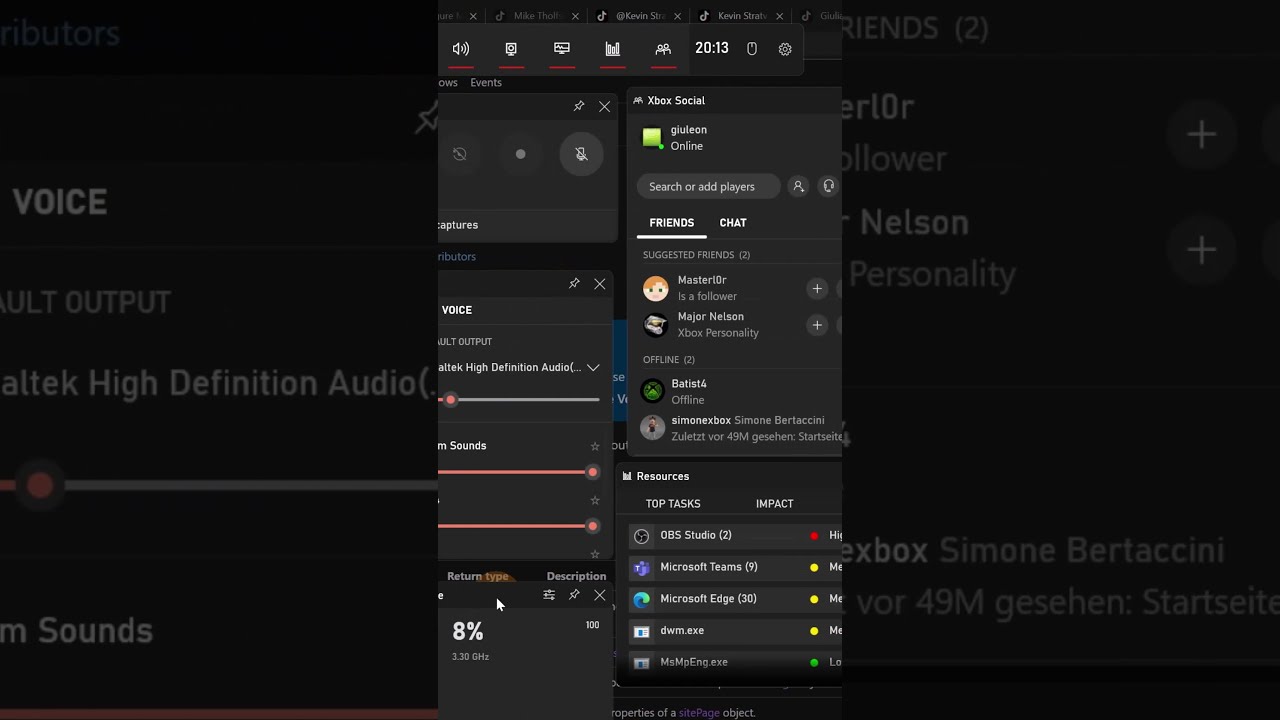Viewport: 1280px width, 720px height.
Task: Favorite System Sounds with its star
Action: pos(595,446)
